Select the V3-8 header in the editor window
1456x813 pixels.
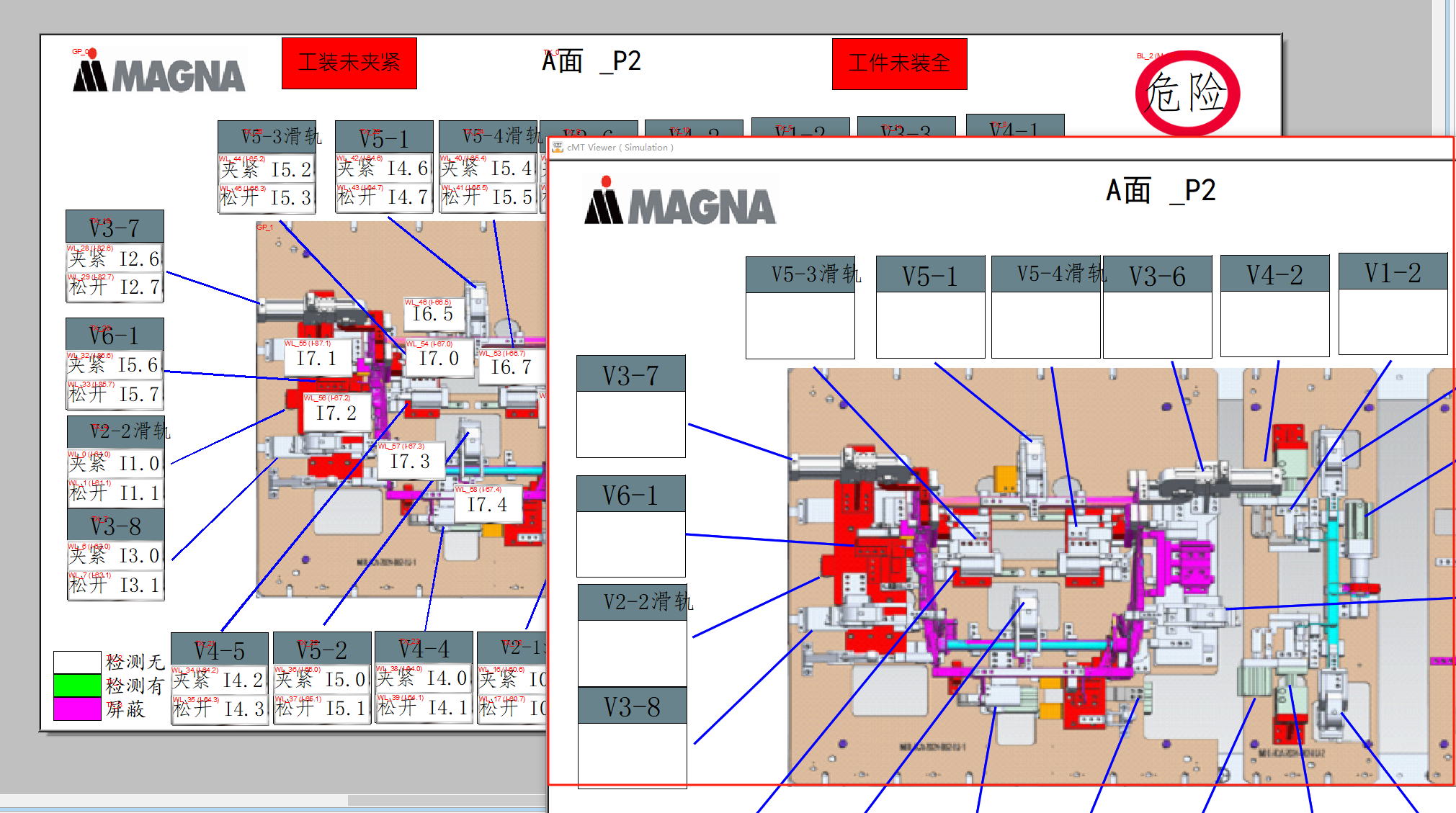[x=116, y=525]
